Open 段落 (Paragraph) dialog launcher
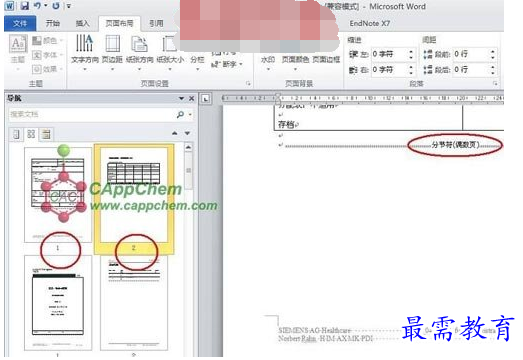This screenshot has width=523, height=360. coord(495,83)
